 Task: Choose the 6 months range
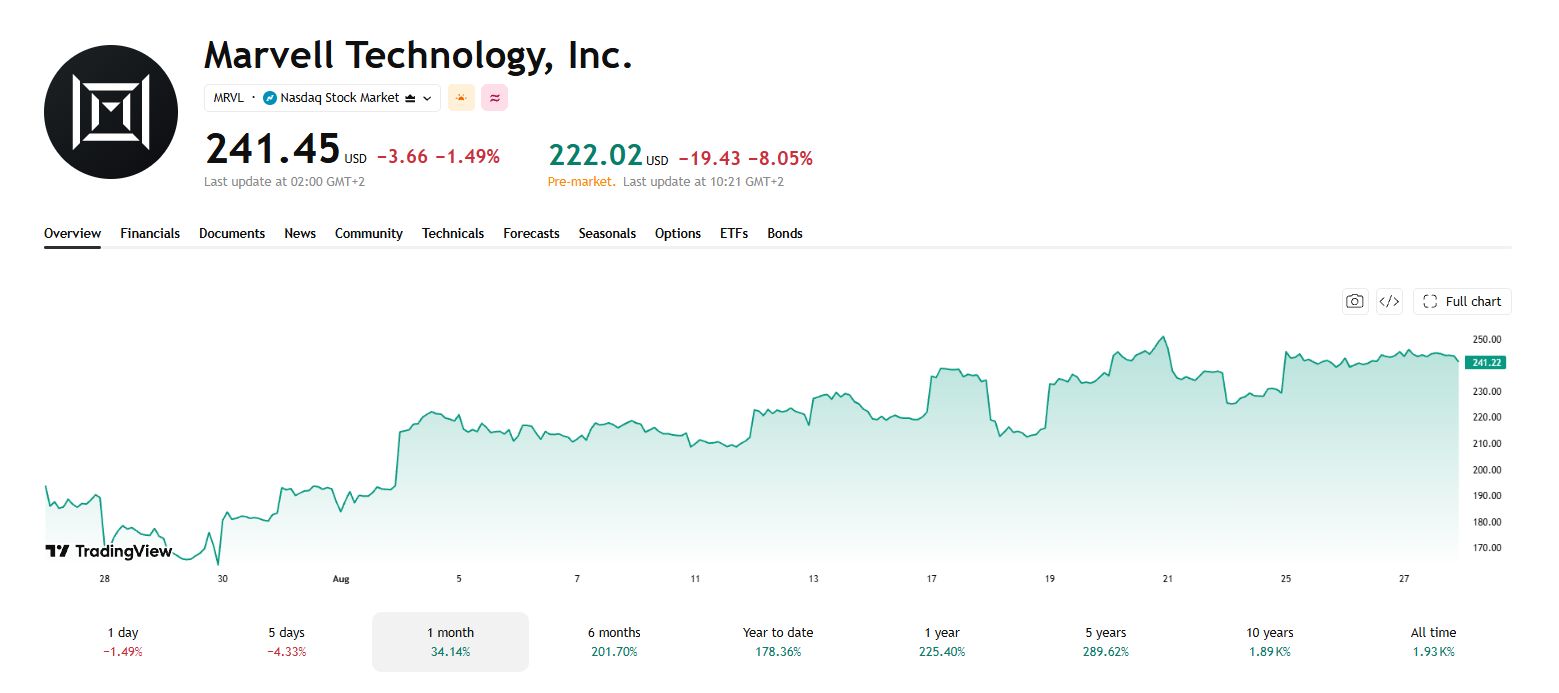coord(614,641)
